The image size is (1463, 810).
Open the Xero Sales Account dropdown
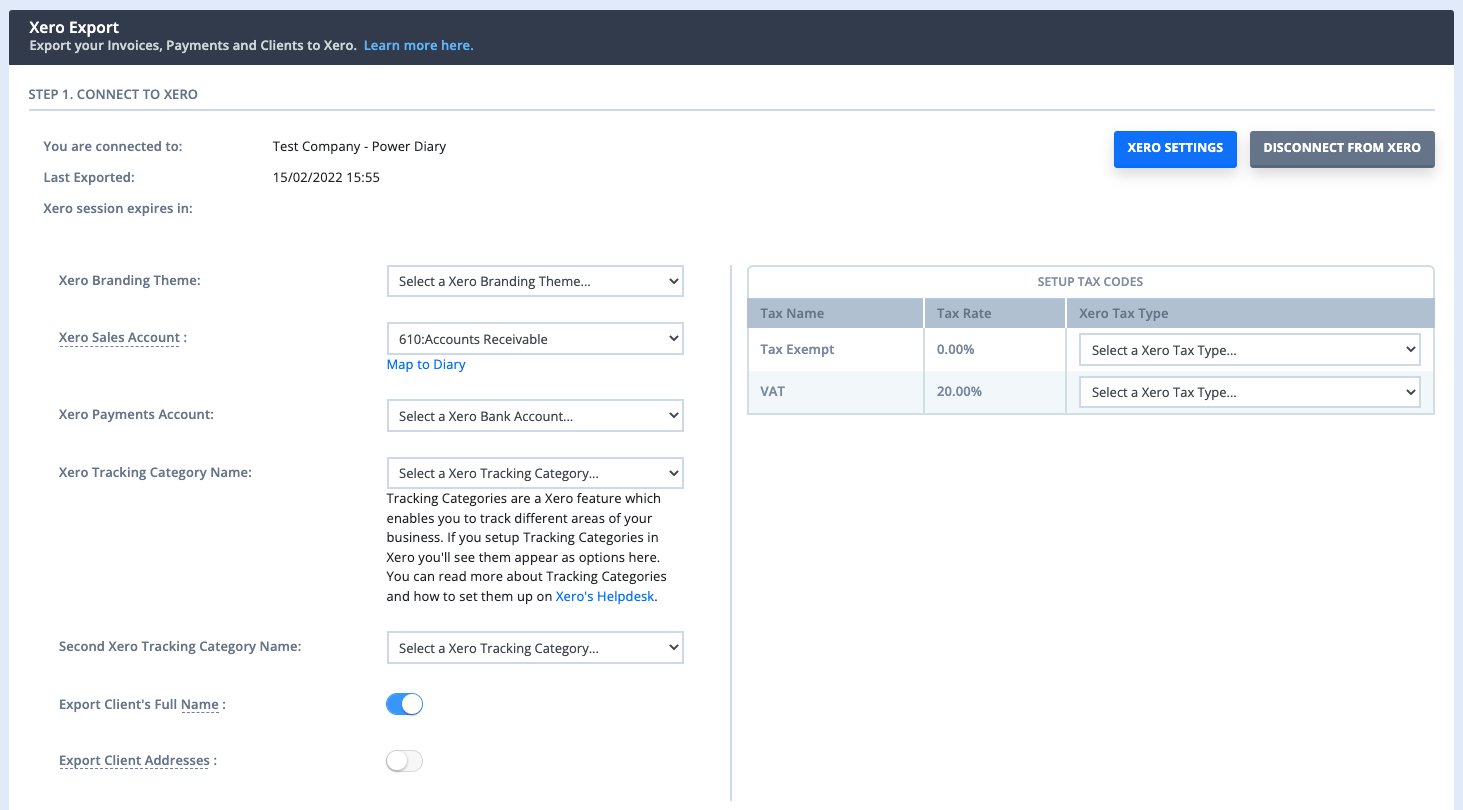[534, 338]
